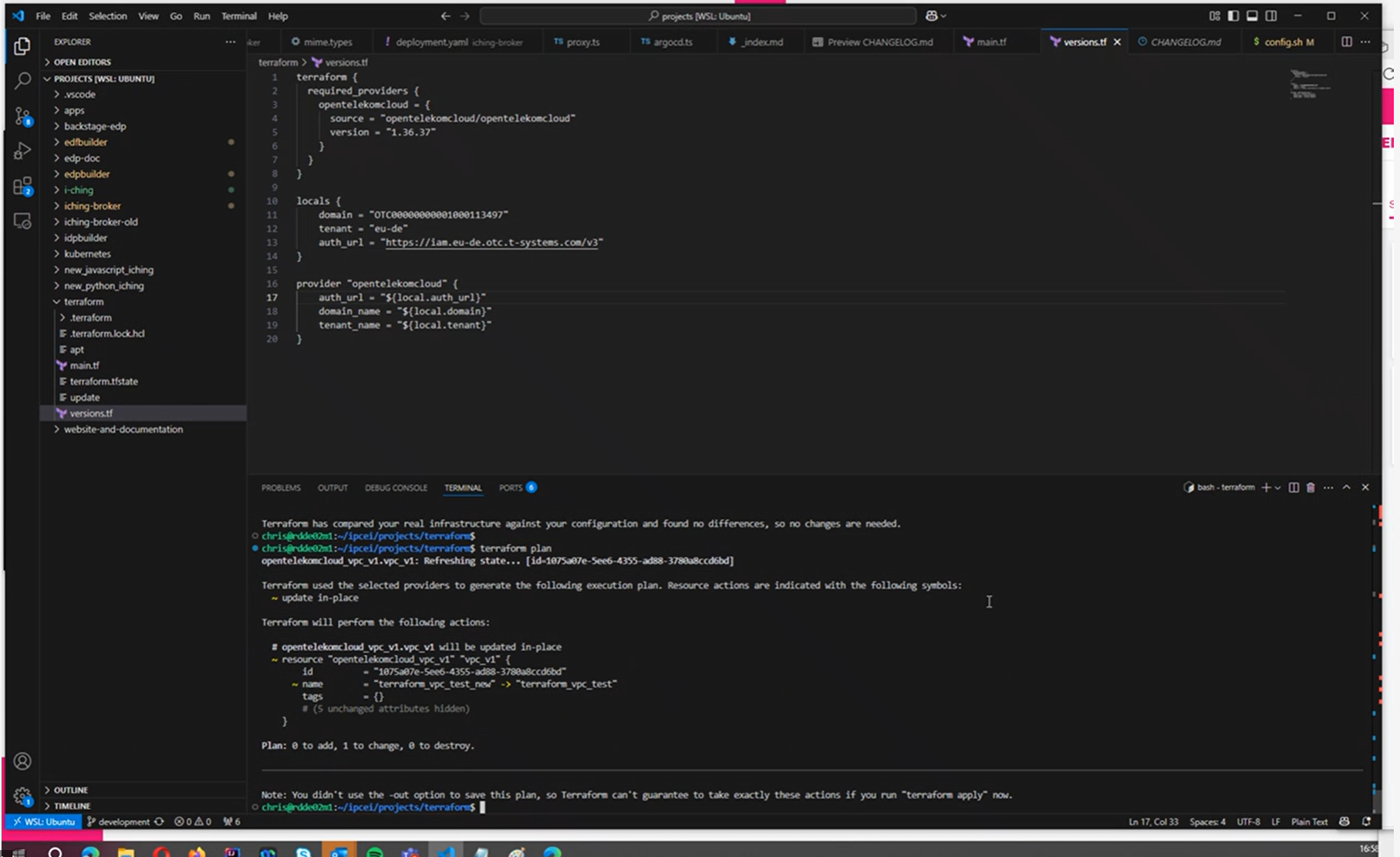Expand the Open Editors section
Image resolution: width=1400 pixels, height=857 pixels.
82,62
